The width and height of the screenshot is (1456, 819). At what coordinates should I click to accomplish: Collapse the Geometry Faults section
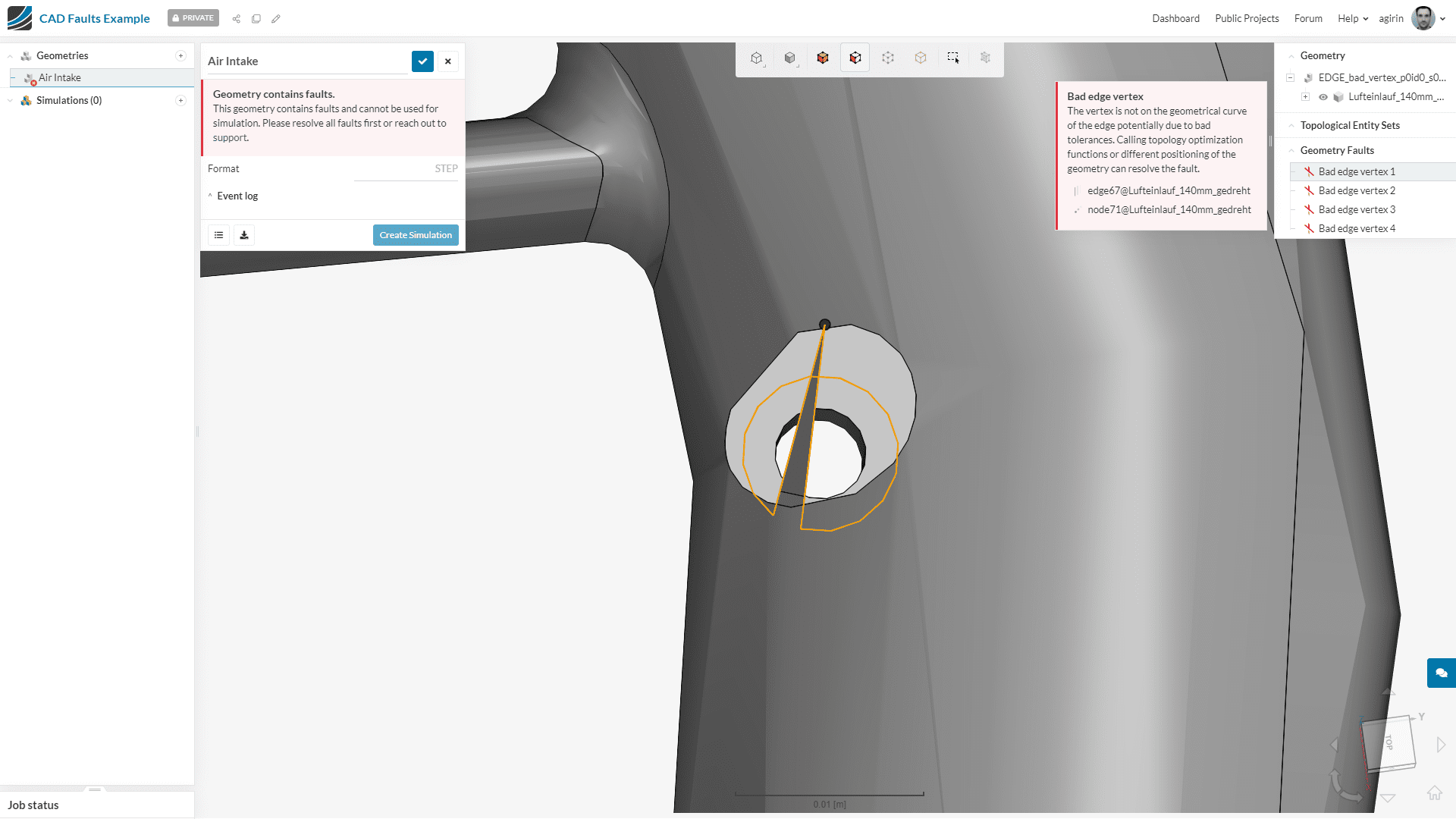(1291, 151)
